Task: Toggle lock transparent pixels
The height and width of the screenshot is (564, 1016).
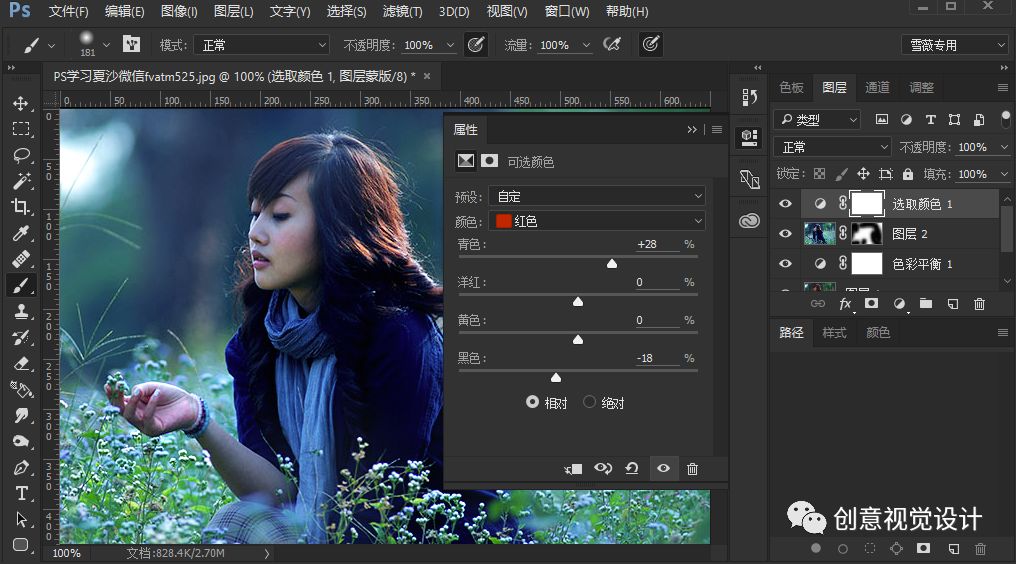Action: [820, 174]
